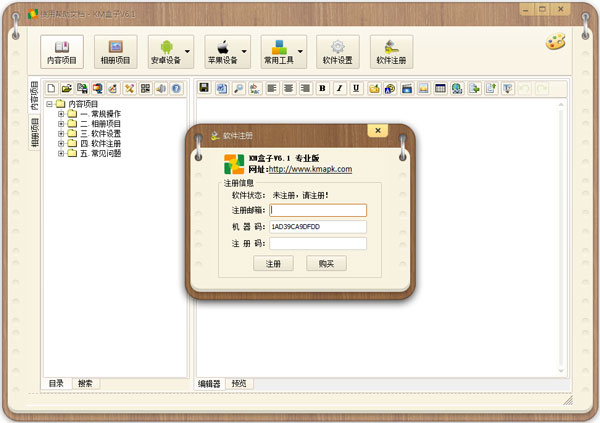The width and height of the screenshot is (600, 423).
Task: Click the magnifier find icon in editor
Action: point(238,88)
